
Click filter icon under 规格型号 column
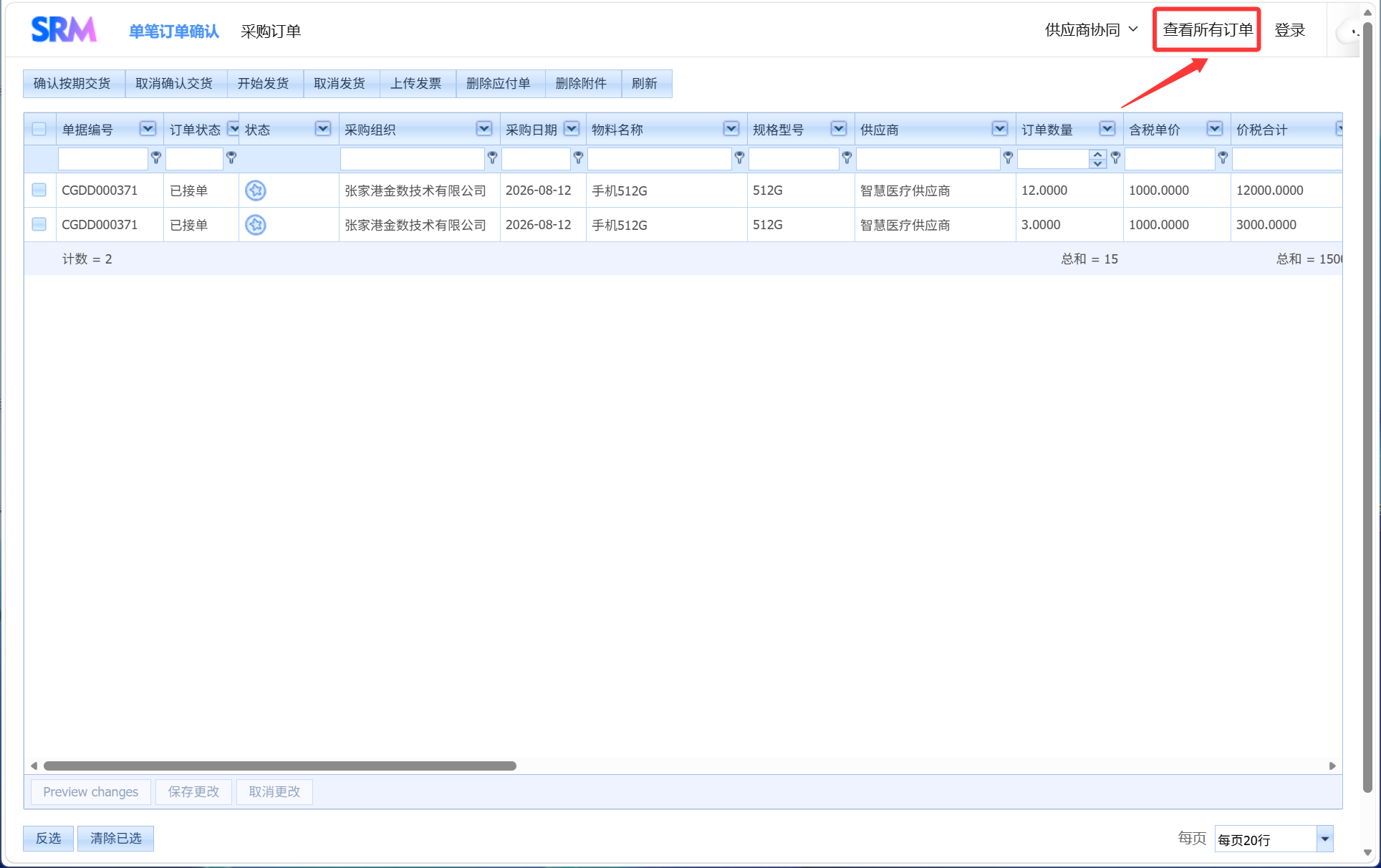tap(847, 158)
